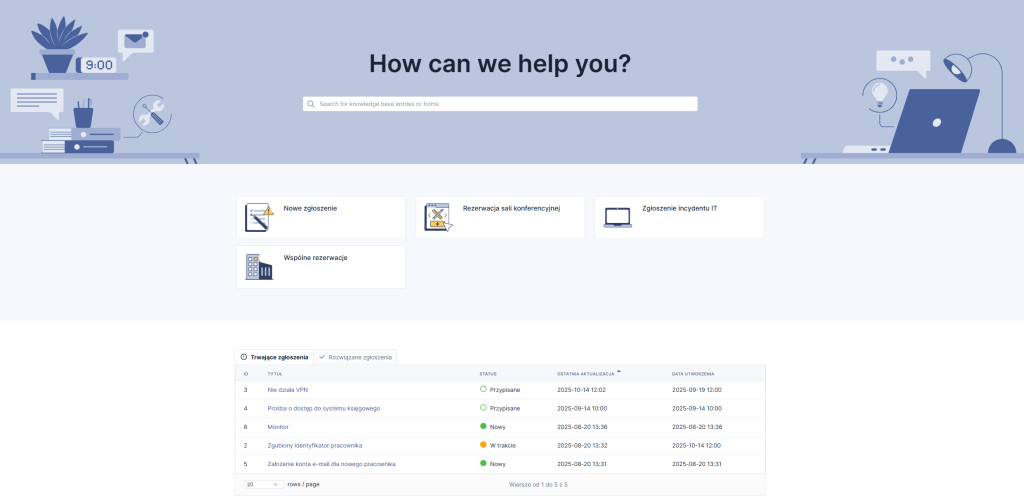Click the Tytuł column header
The width and height of the screenshot is (1024, 499).
click(275, 374)
